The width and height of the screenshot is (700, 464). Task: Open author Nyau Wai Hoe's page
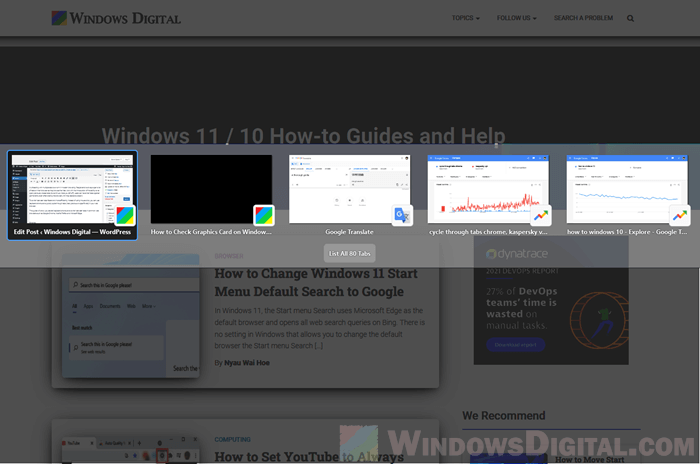tap(246, 363)
